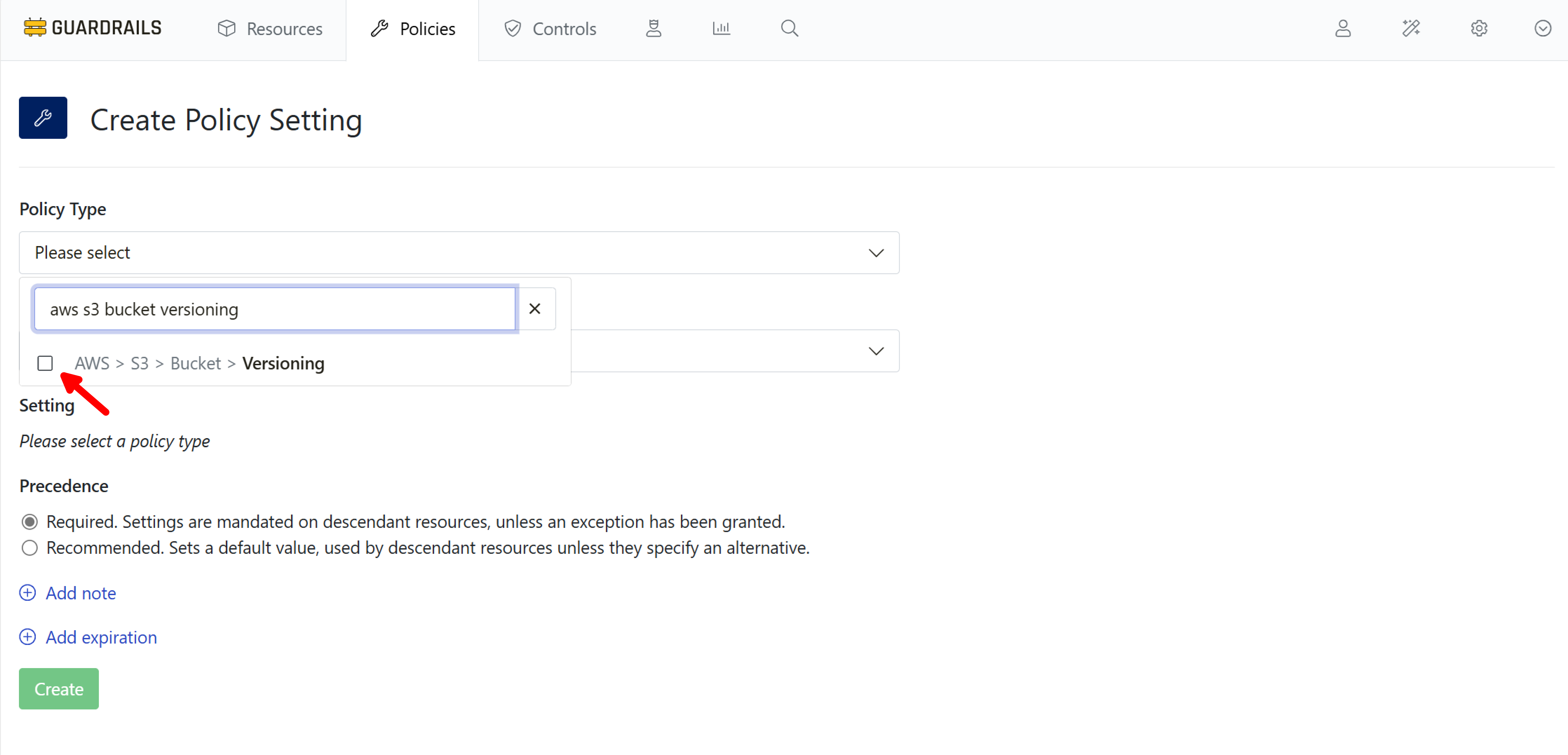Open the settings gear icon
The height and width of the screenshot is (755, 1568).
point(1479,28)
